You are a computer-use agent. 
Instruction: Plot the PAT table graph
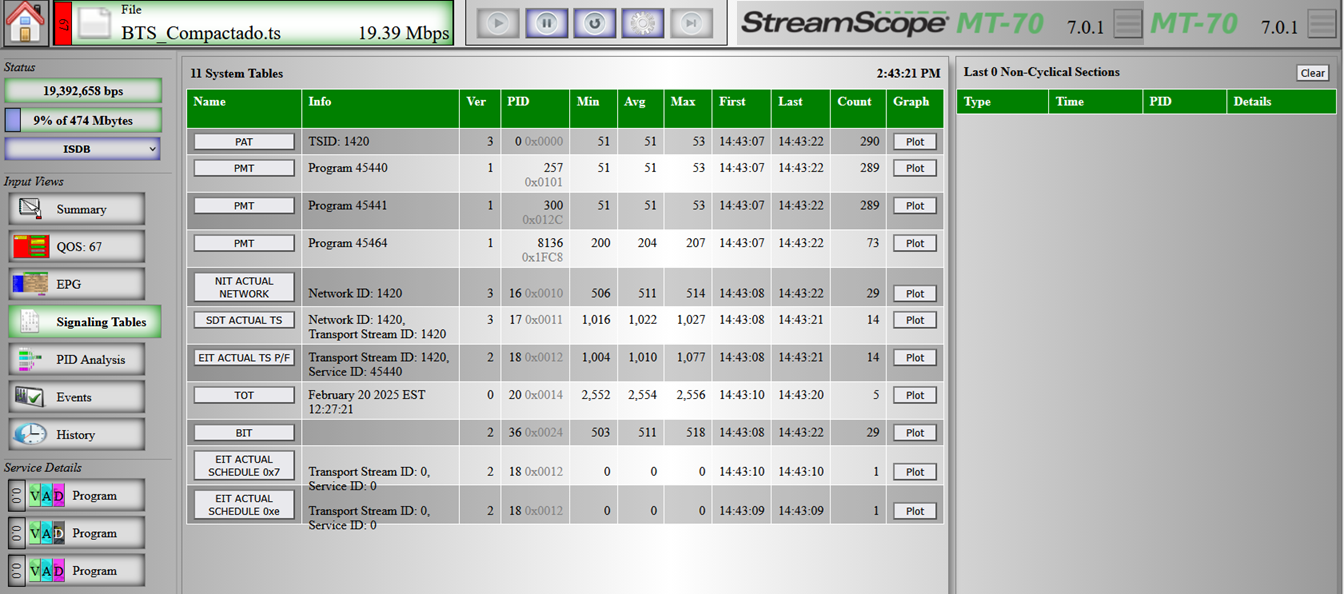pos(913,140)
